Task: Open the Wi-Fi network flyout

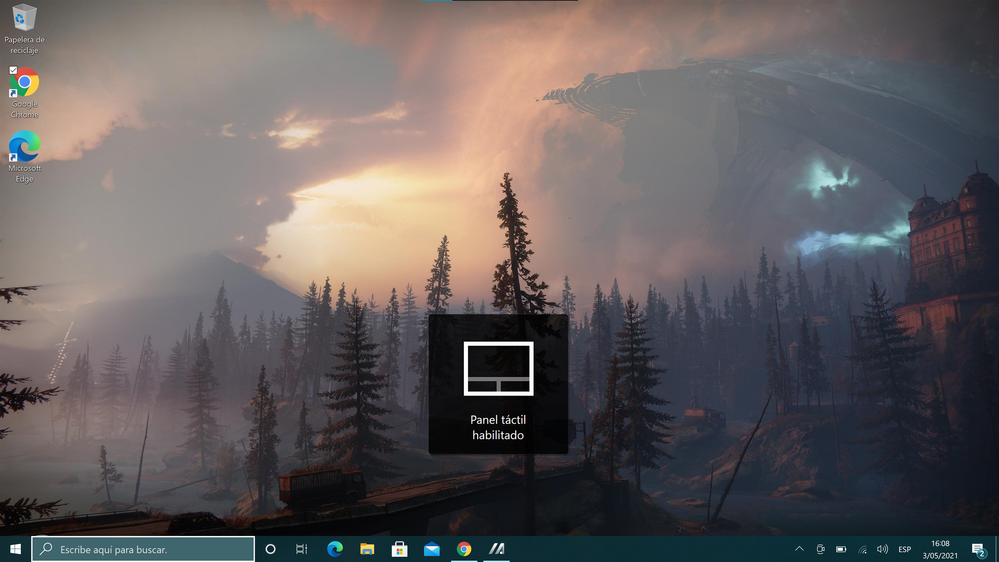Action: pyautogui.click(x=862, y=549)
